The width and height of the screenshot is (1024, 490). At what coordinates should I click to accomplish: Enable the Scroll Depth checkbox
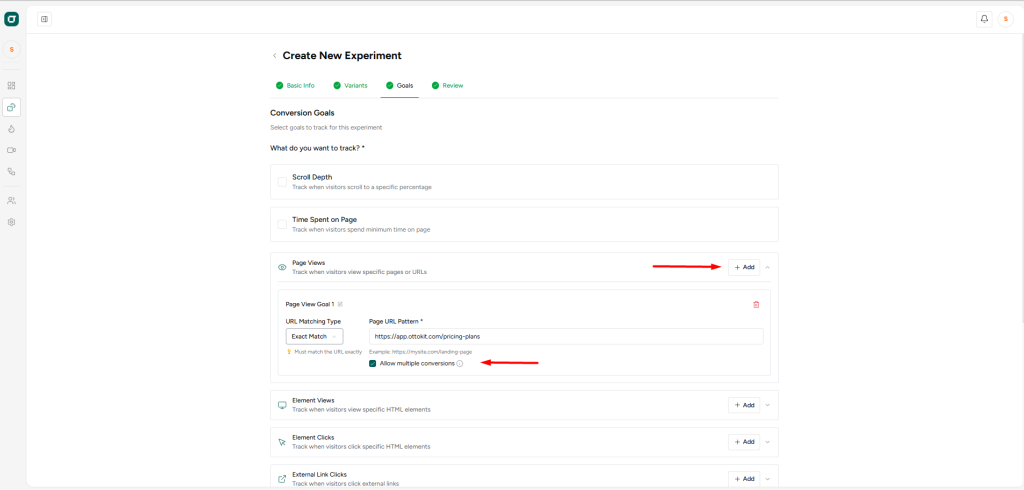click(x=282, y=182)
